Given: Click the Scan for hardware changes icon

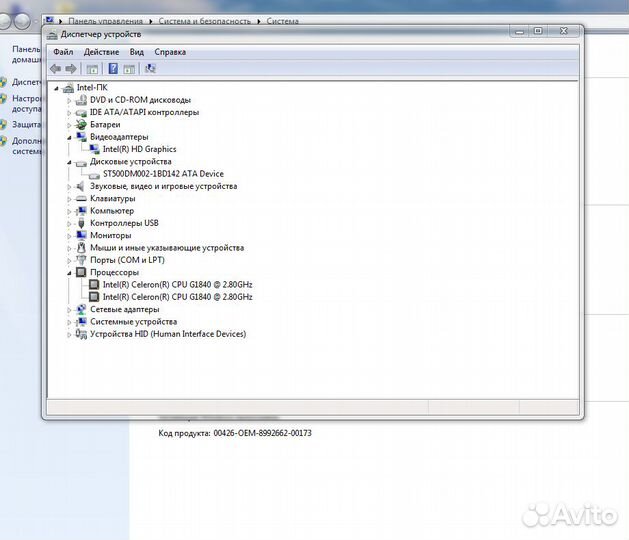Looking at the screenshot, I should [x=150, y=69].
